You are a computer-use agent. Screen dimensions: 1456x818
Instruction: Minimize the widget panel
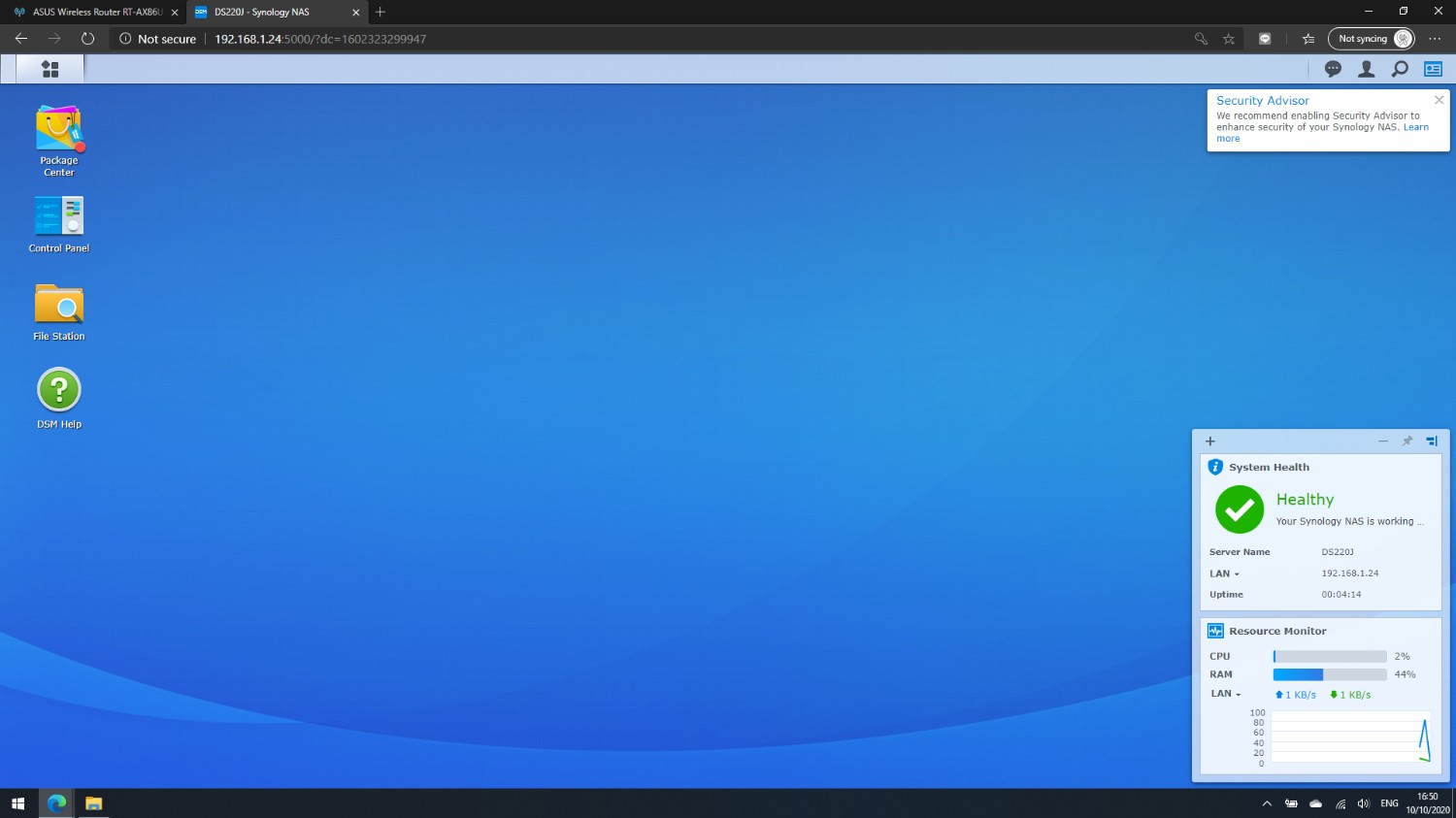1383,442
